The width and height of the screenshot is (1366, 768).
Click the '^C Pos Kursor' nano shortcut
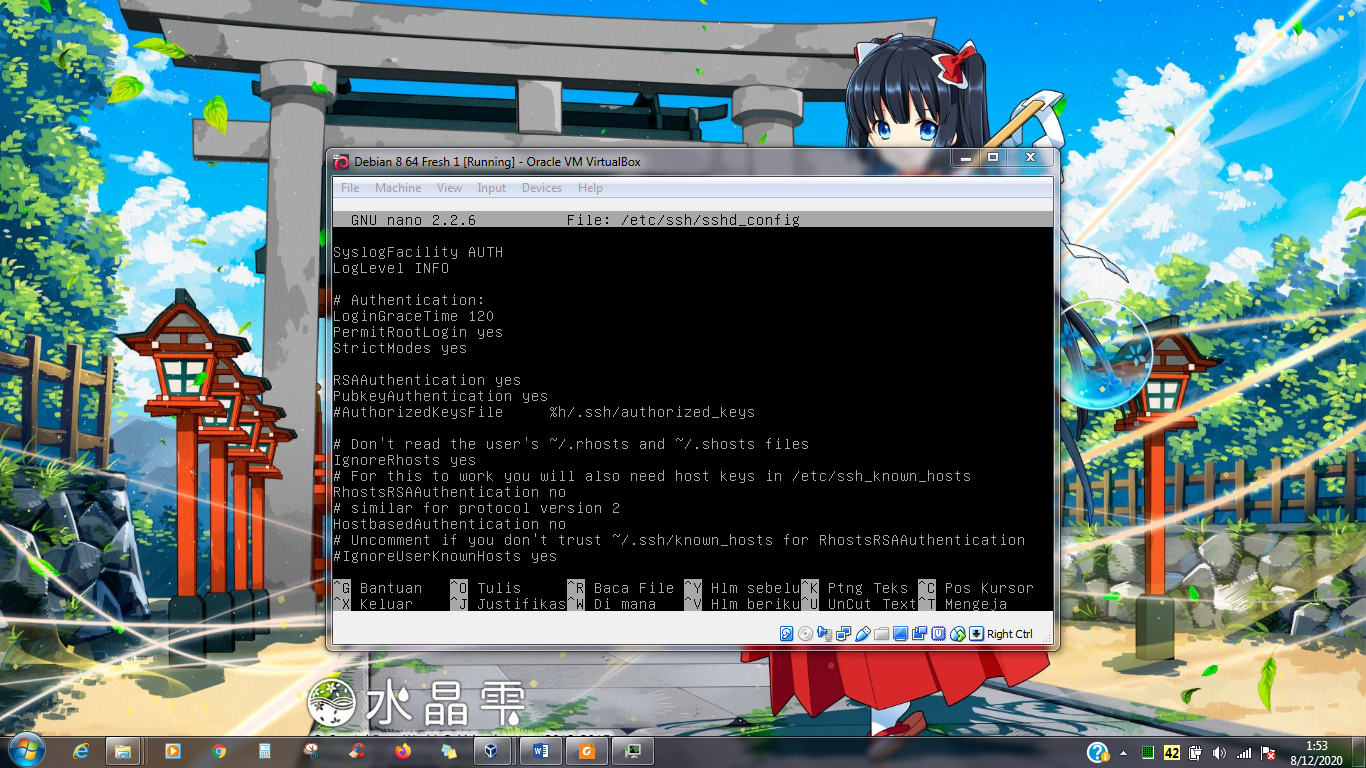click(976, 588)
